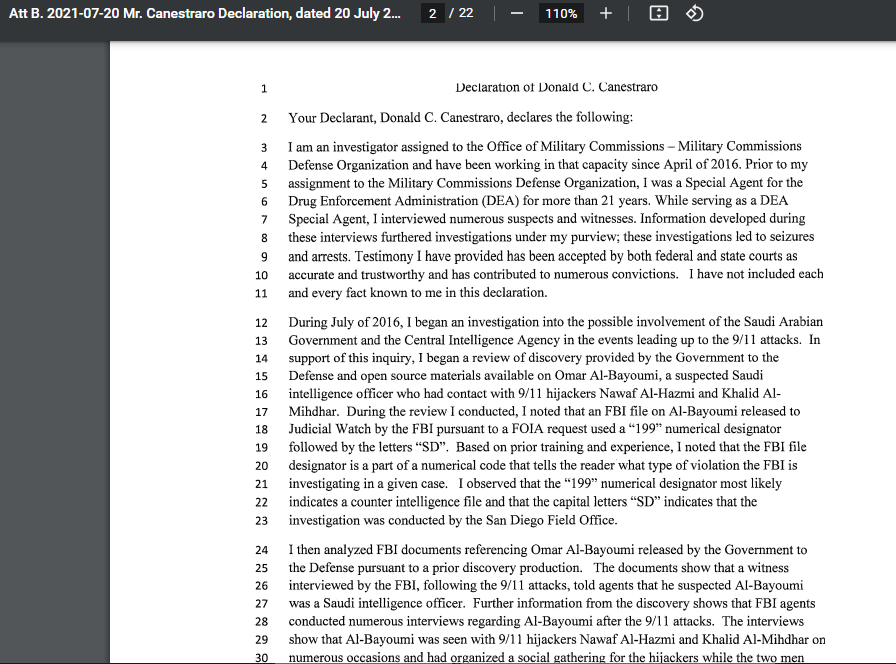Click the text 'followed by the letters “SD”'
Viewport: 896px width, 664px height.
click(x=368, y=447)
